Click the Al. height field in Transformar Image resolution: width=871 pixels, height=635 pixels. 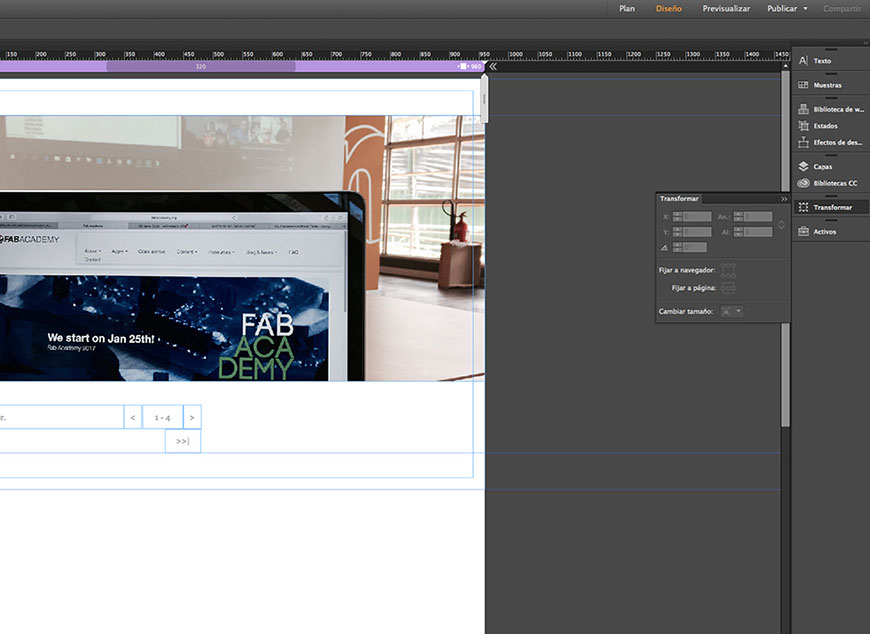(758, 232)
